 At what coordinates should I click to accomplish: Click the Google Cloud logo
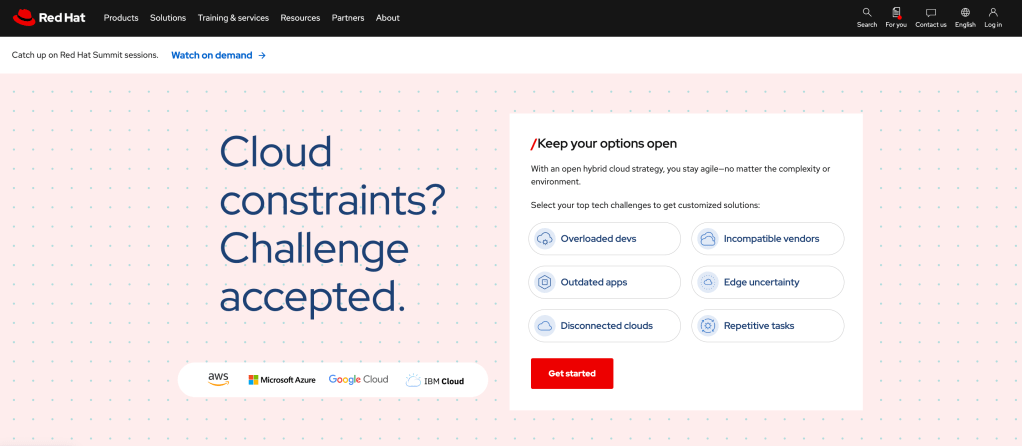pyautogui.click(x=358, y=380)
